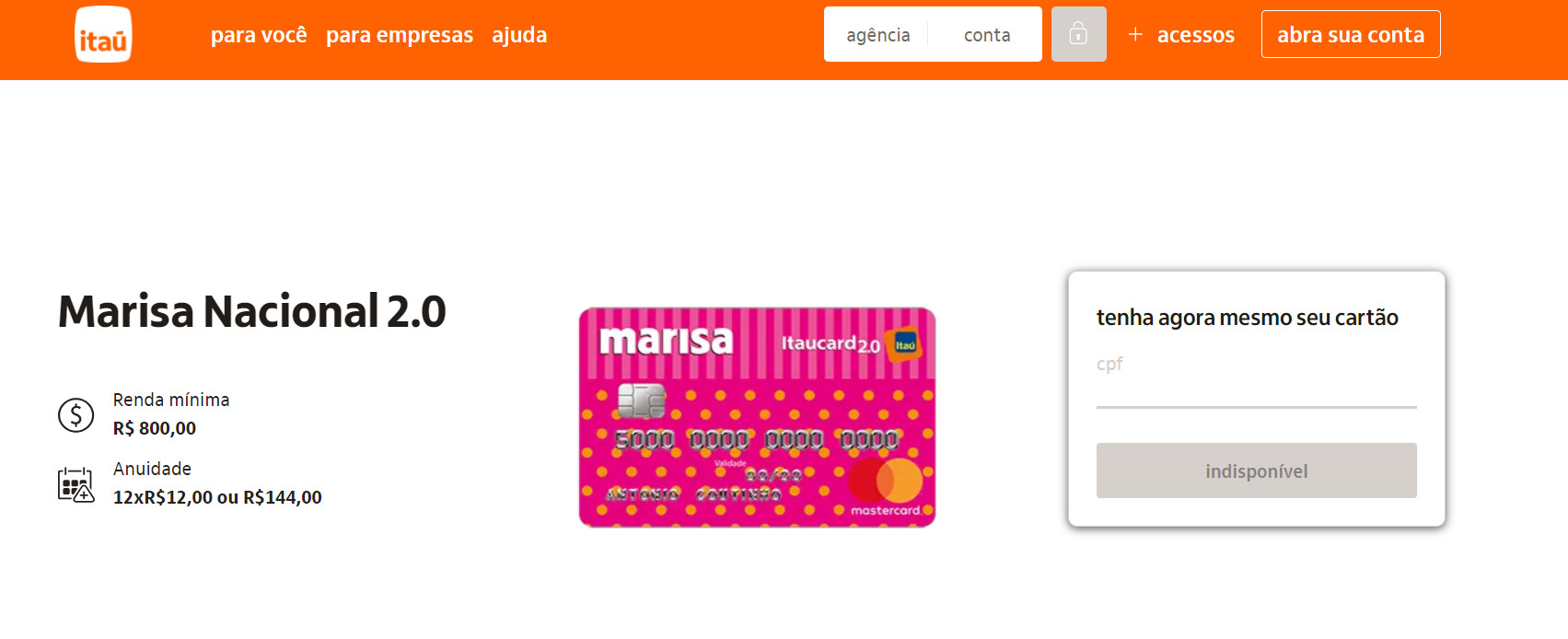Focus the agência input field
The width and height of the screenshot is (1568, 639).
pyautogui.click(x=877, y=34)
